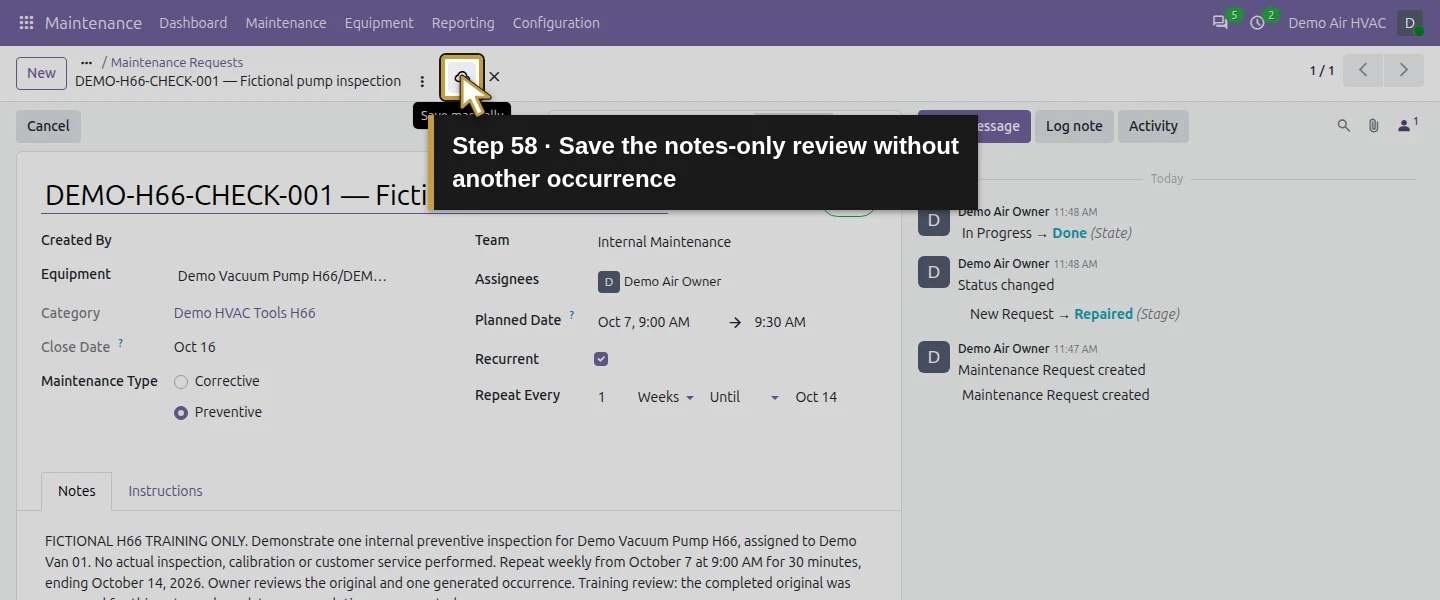Open the user avatar menu

tap(1410, 23)
